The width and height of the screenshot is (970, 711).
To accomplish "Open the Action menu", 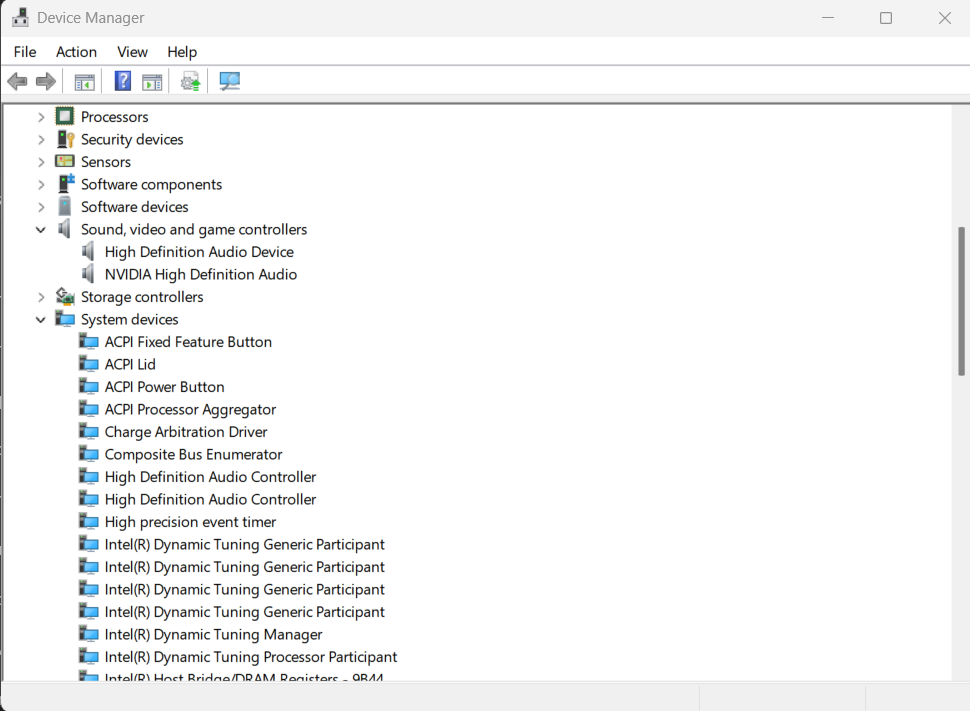I will [x=76, y=52].
